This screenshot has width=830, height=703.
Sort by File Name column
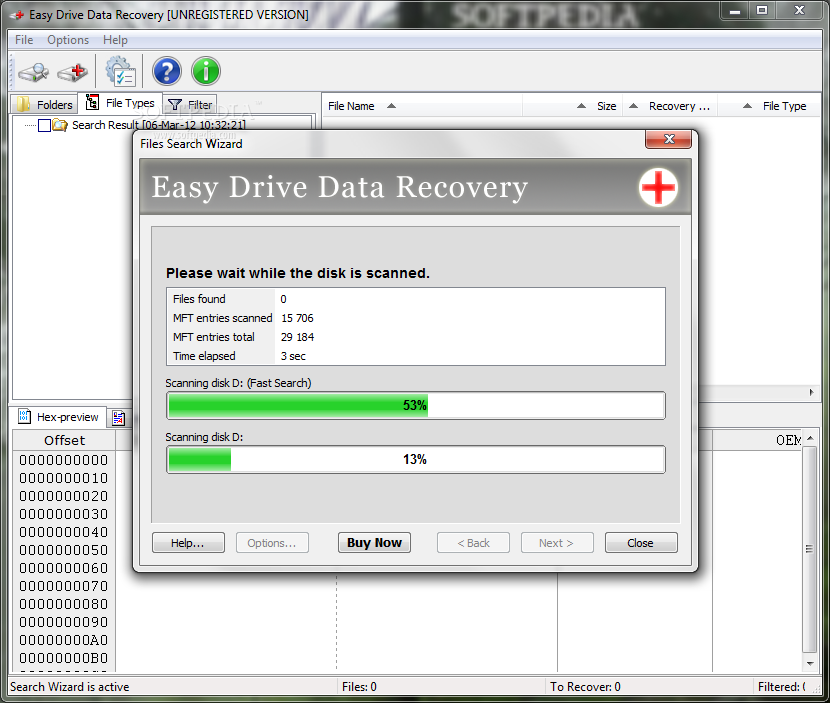click(x=422, y=106)
